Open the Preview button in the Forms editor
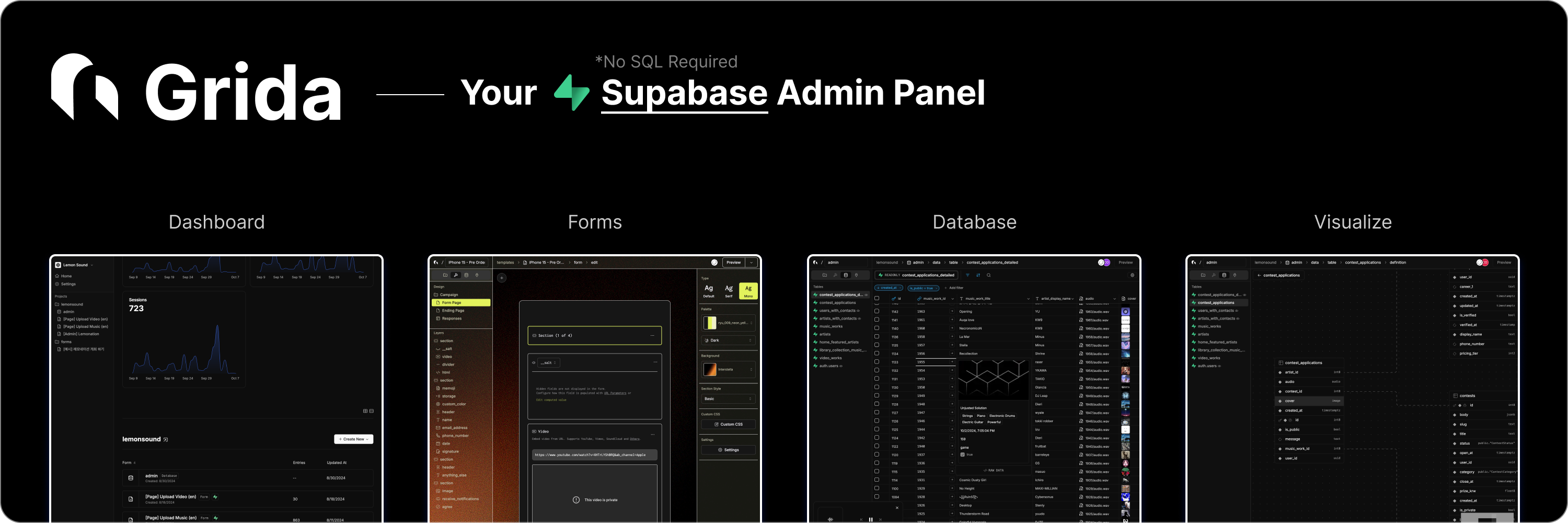The height and width of the screenshot is (523, 1568). click(x=733, y=263)
